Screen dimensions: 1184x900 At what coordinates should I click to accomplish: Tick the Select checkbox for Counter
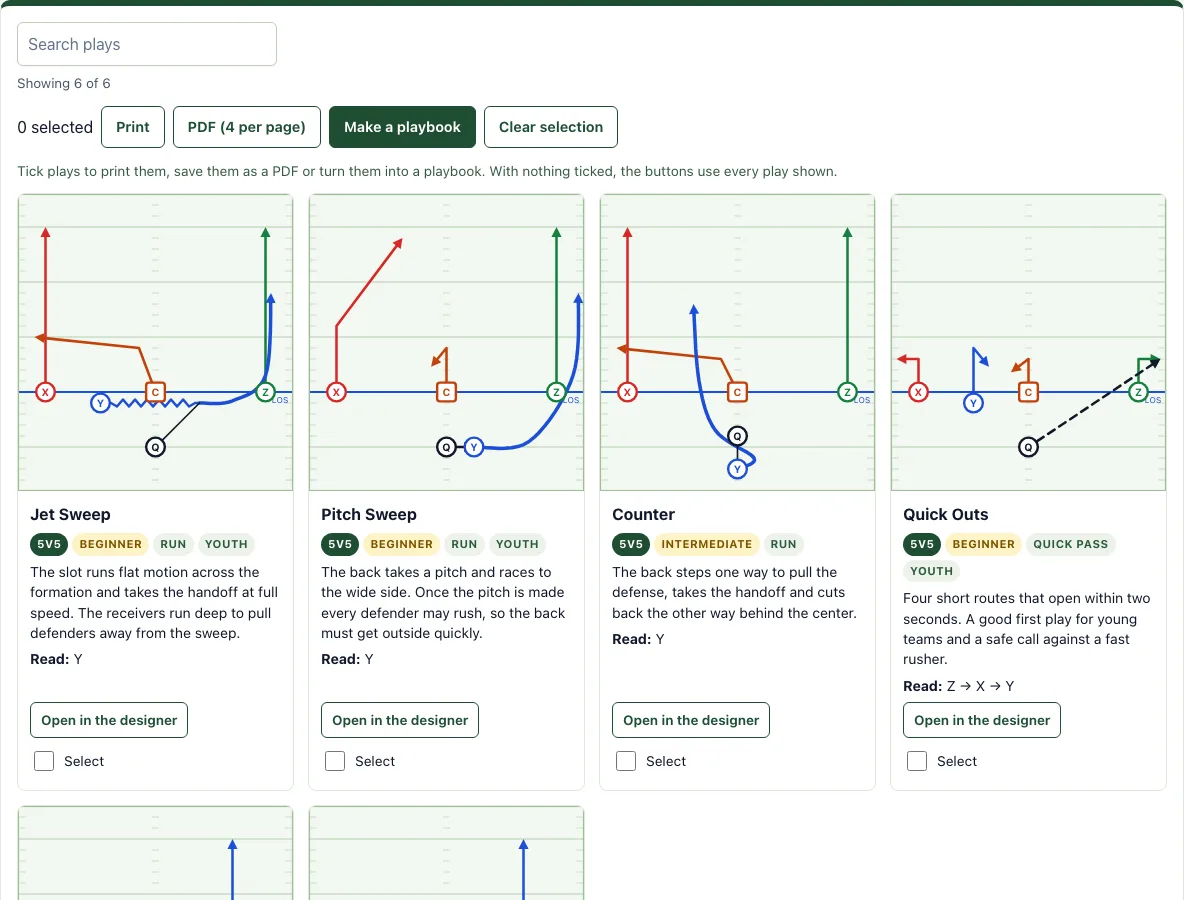pyautogui.click(x=626, y=761)
